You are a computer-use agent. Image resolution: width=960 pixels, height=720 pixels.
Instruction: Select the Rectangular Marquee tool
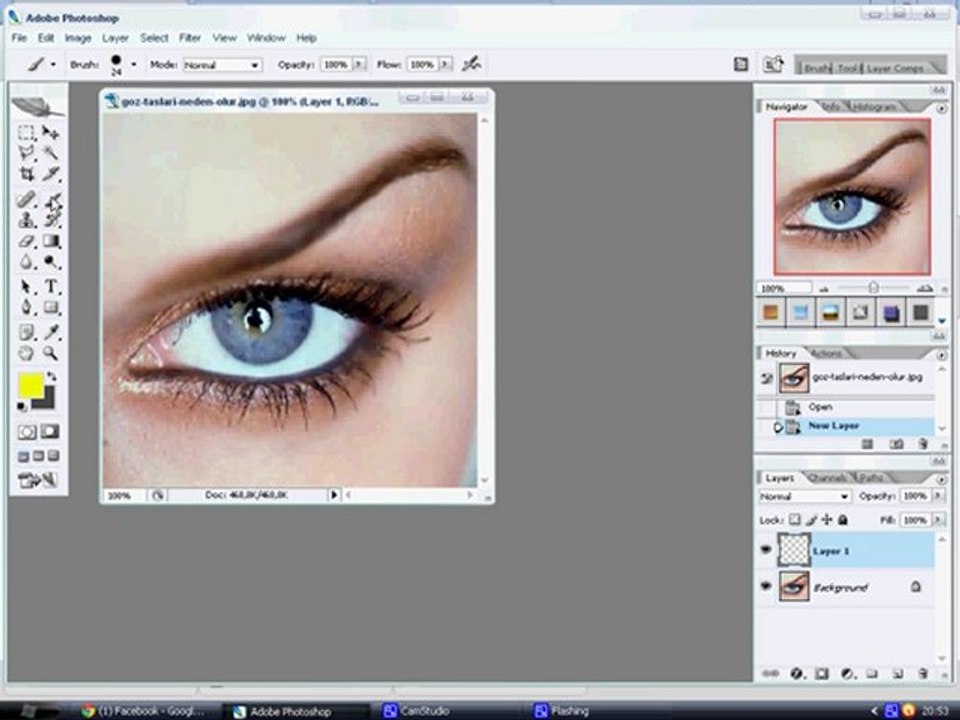pos(26,132)
